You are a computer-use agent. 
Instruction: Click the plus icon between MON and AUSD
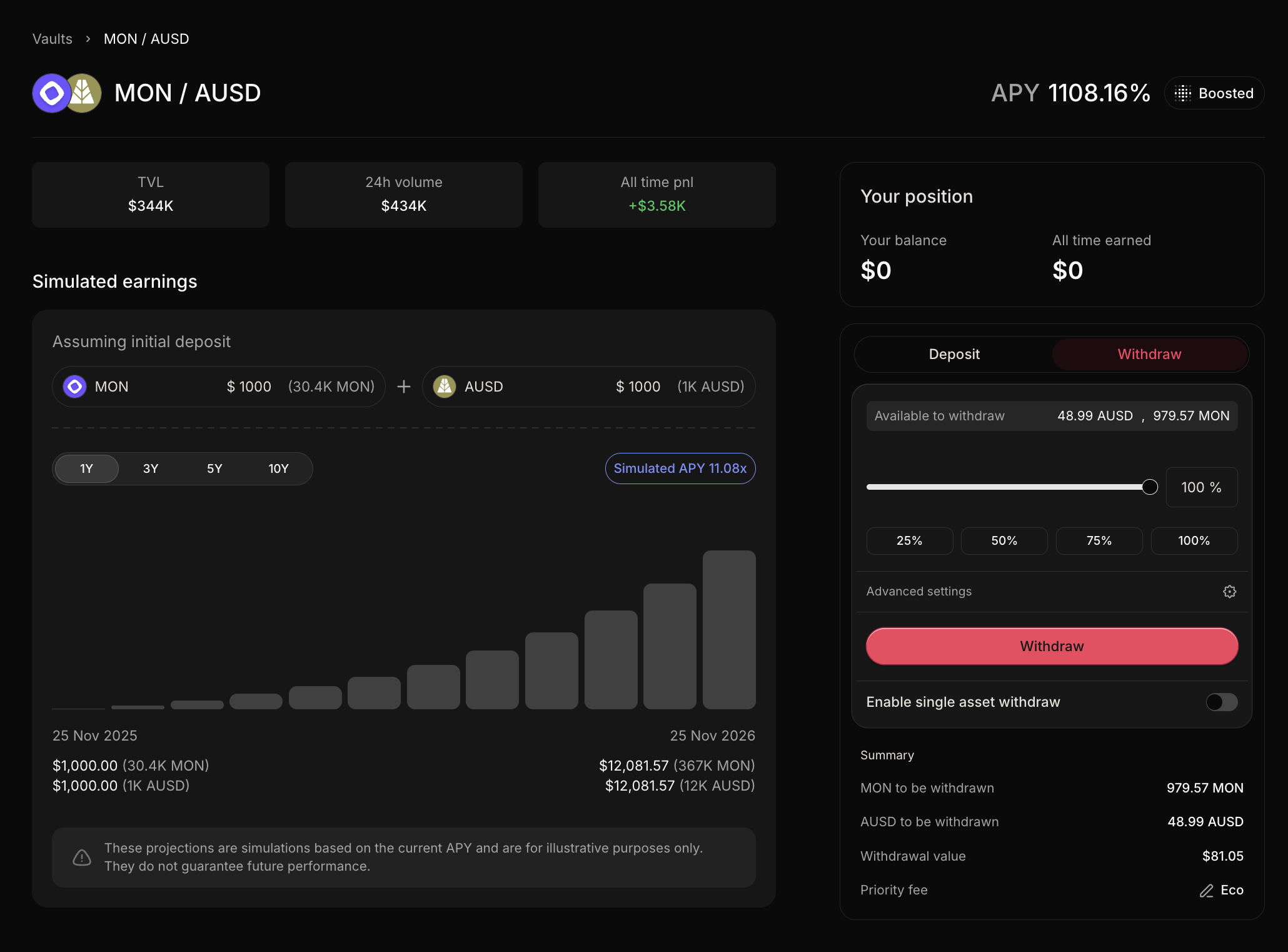click(x=404, y=387)
